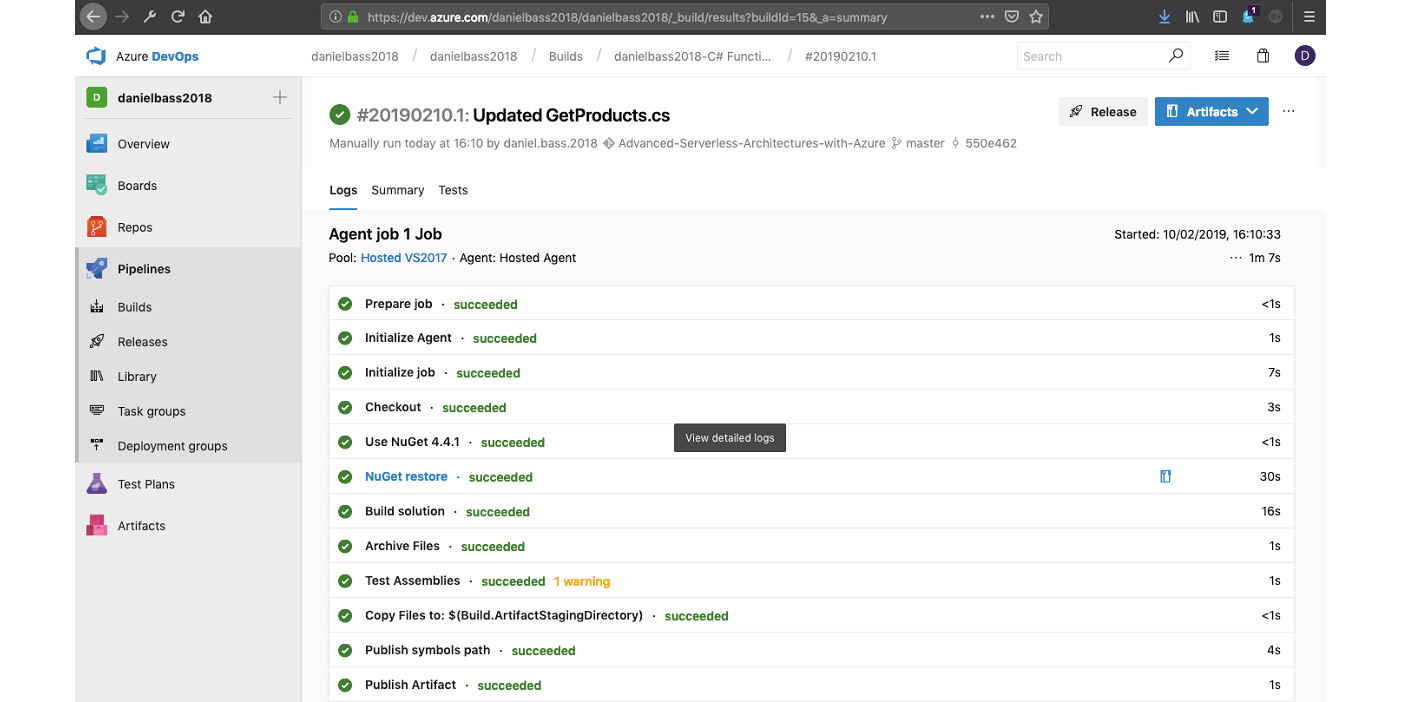Open the Use NuGet 4.4.1 log row
The height and width of the screenshot is (702, 1401).
[811, 442]
